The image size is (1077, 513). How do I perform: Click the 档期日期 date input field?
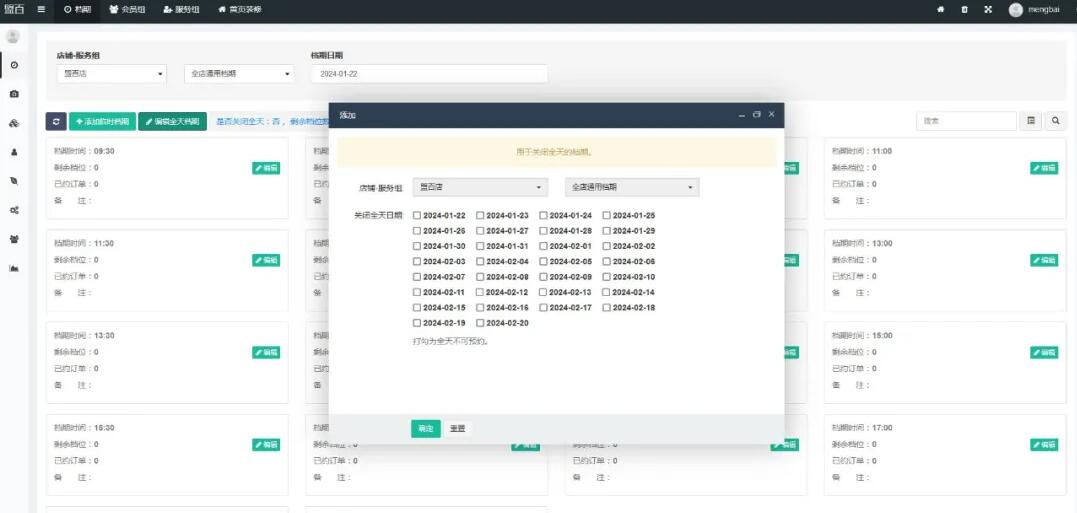(x=429, y=73)
